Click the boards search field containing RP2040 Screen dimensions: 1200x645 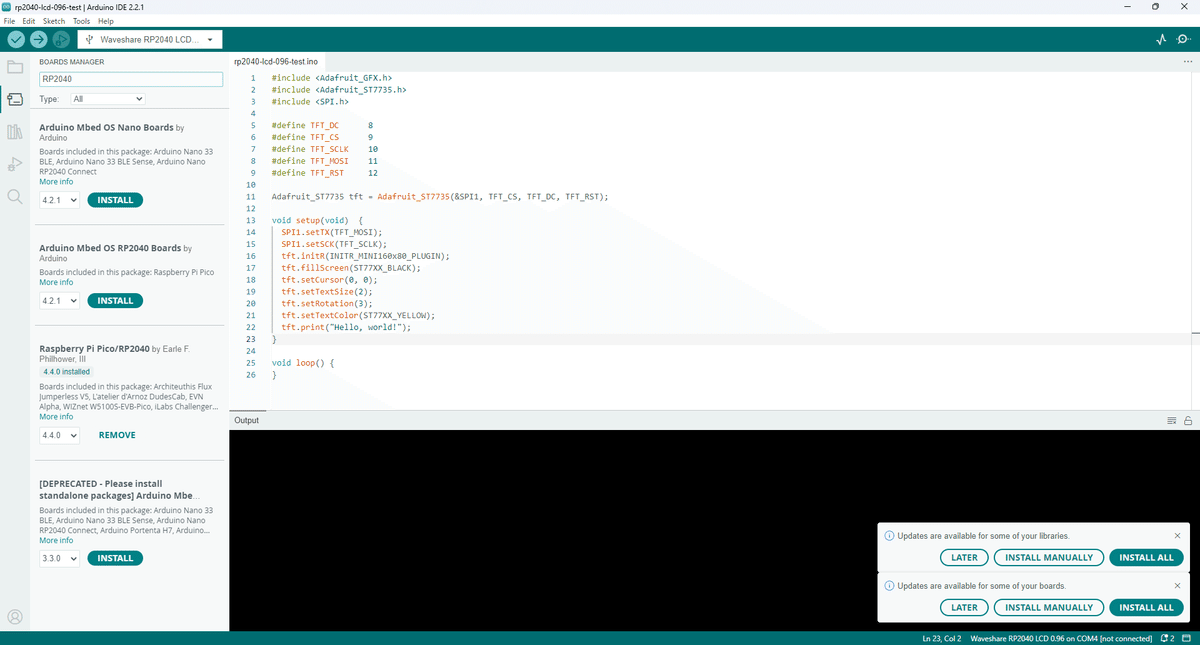click(129, 78)
